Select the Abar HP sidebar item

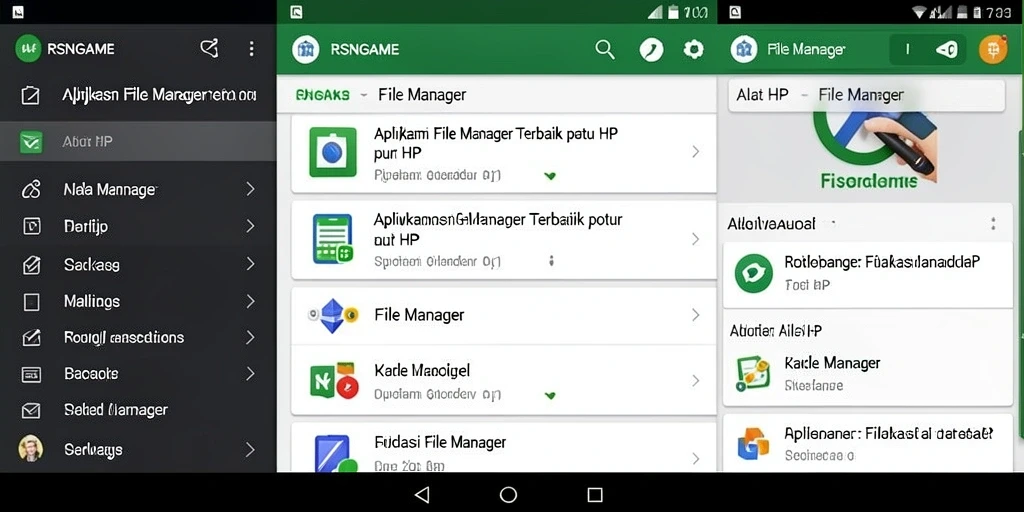(x=138, y=141)
